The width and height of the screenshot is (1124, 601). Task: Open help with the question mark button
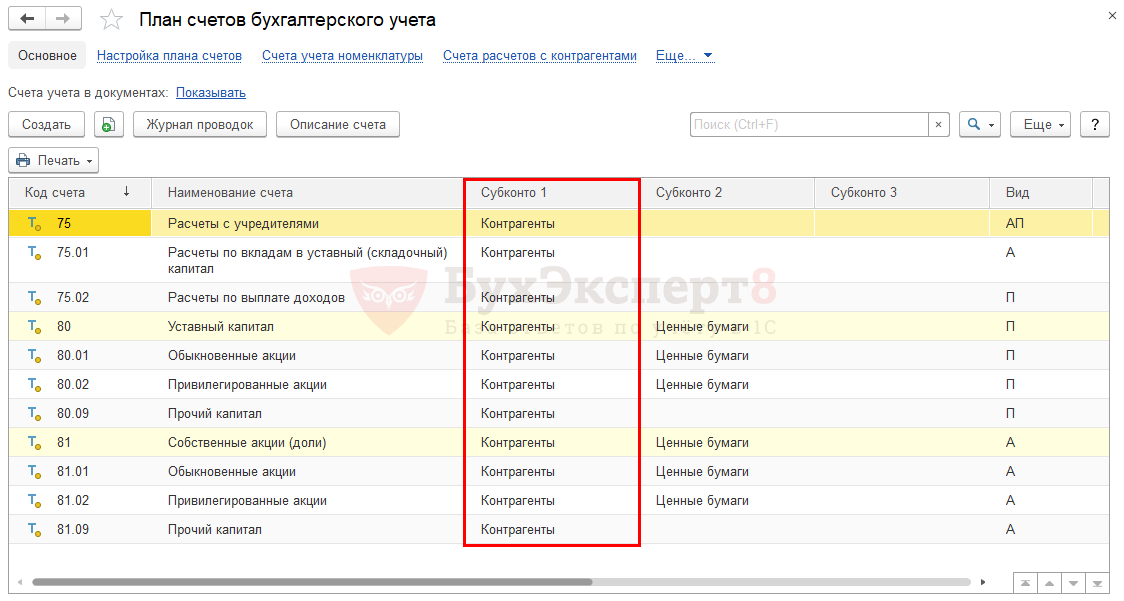[x=1095, y=125]
